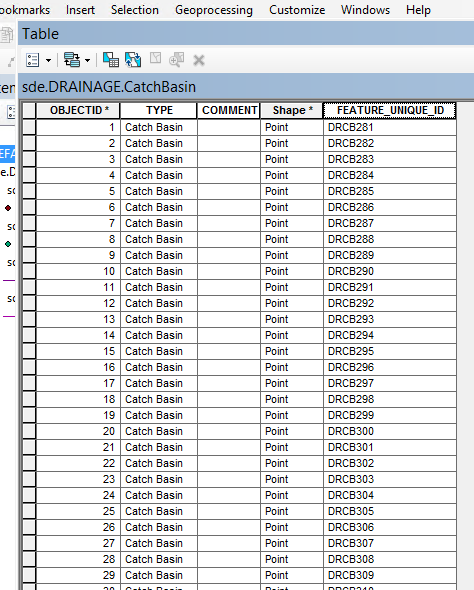
Task: Click the cell DRCB304
Action: [x=390, y=495]
